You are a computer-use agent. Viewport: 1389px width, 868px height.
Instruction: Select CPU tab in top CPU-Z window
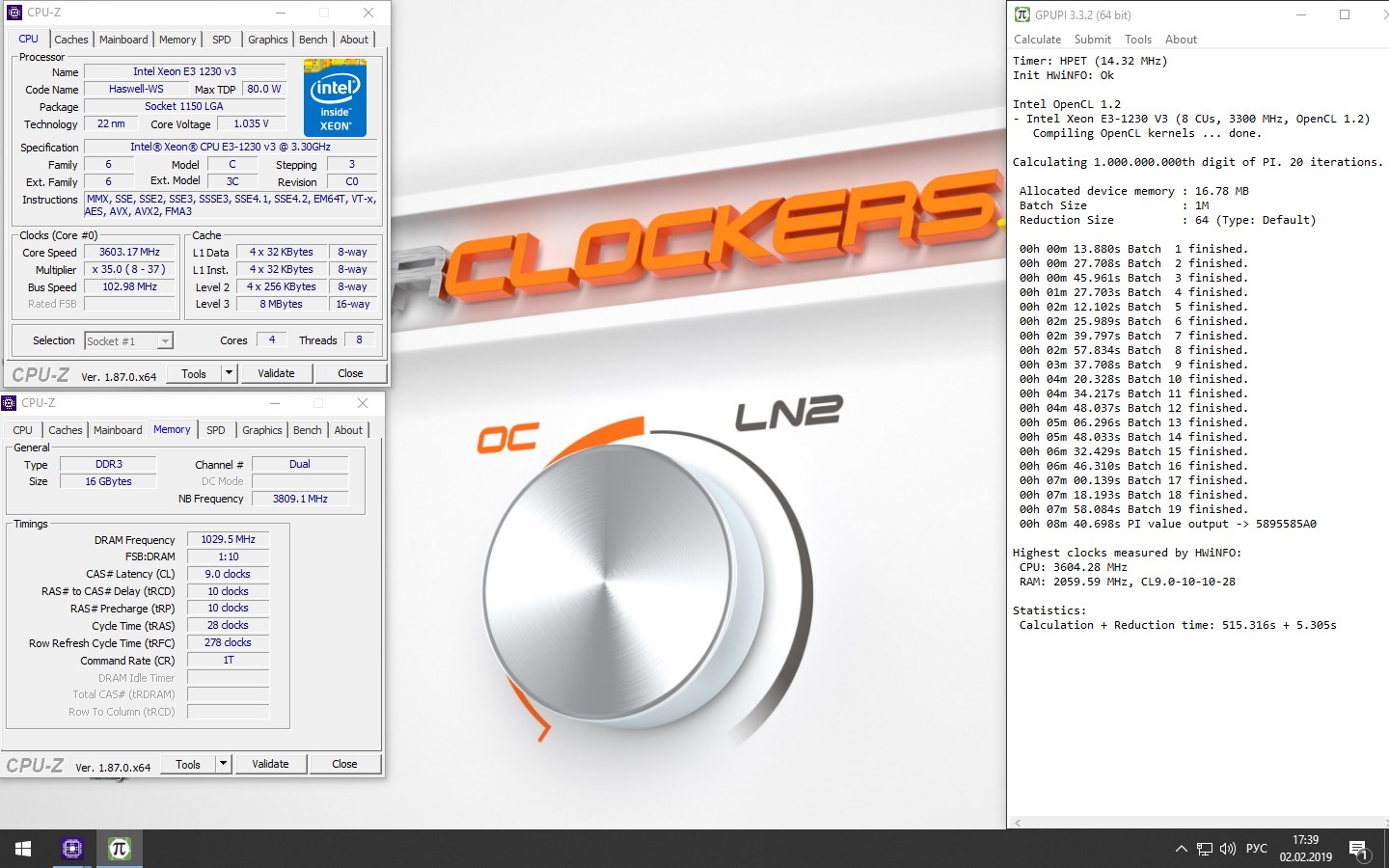29,39
